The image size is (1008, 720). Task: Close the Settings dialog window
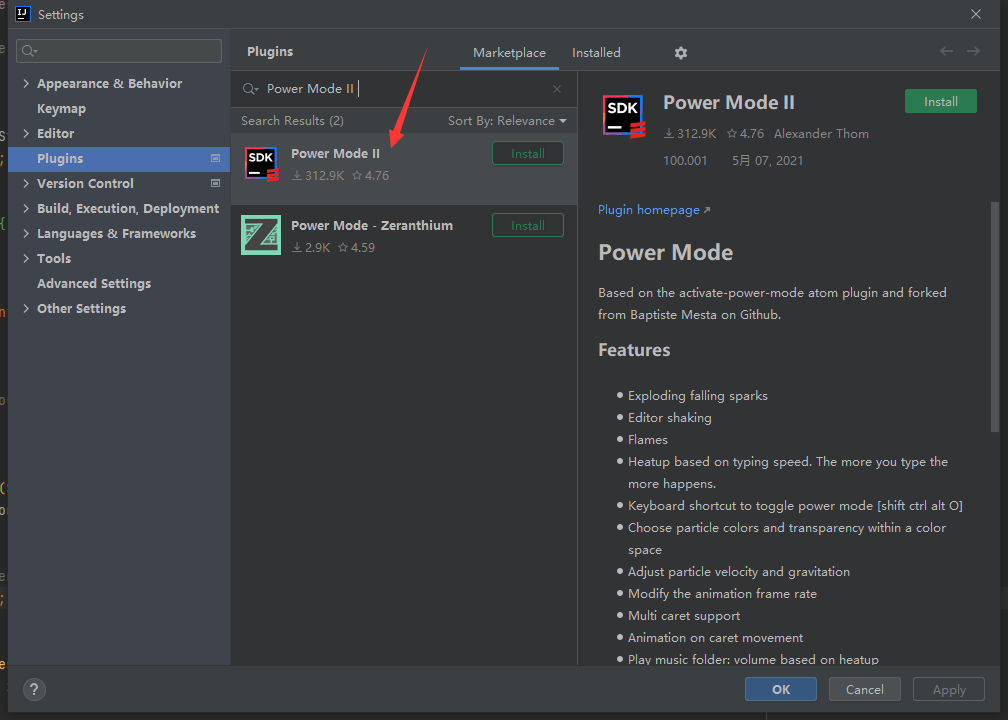(976, 14)
